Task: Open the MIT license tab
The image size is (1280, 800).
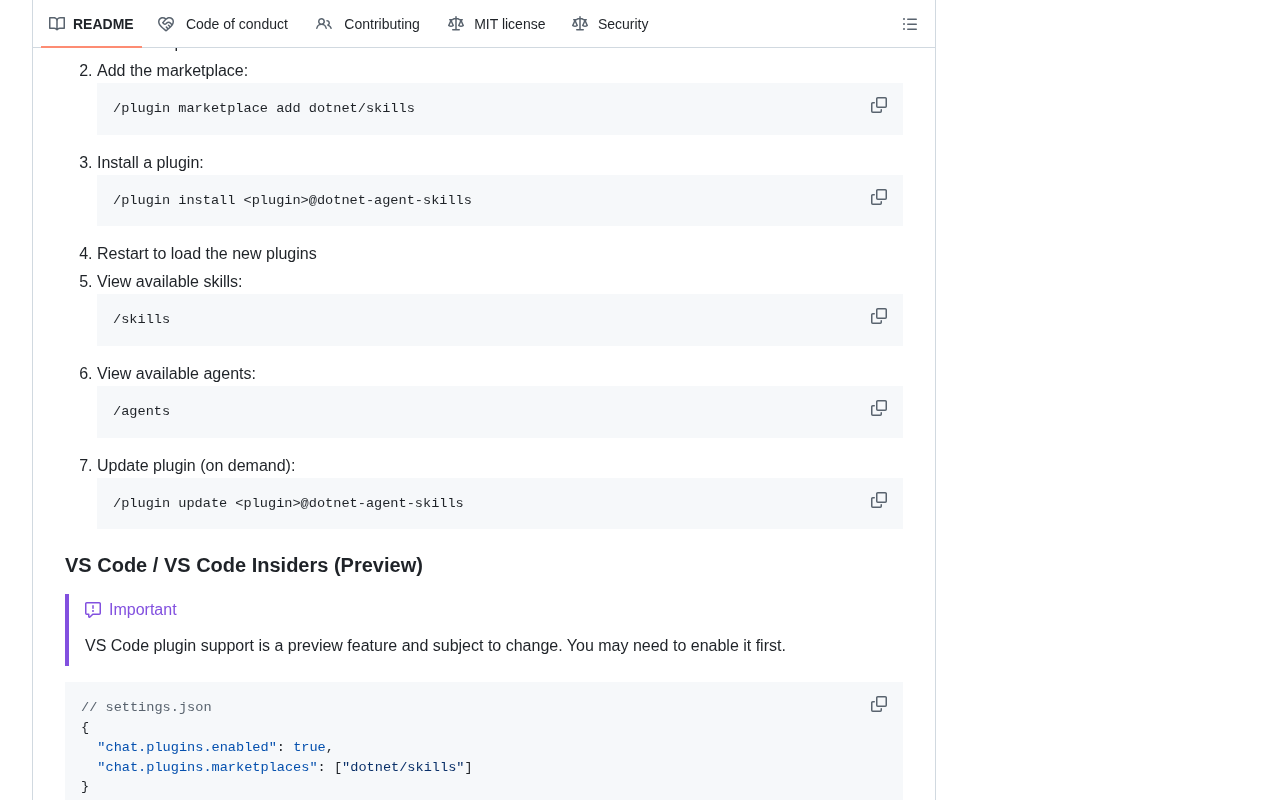Action: (x=497, y=24)
